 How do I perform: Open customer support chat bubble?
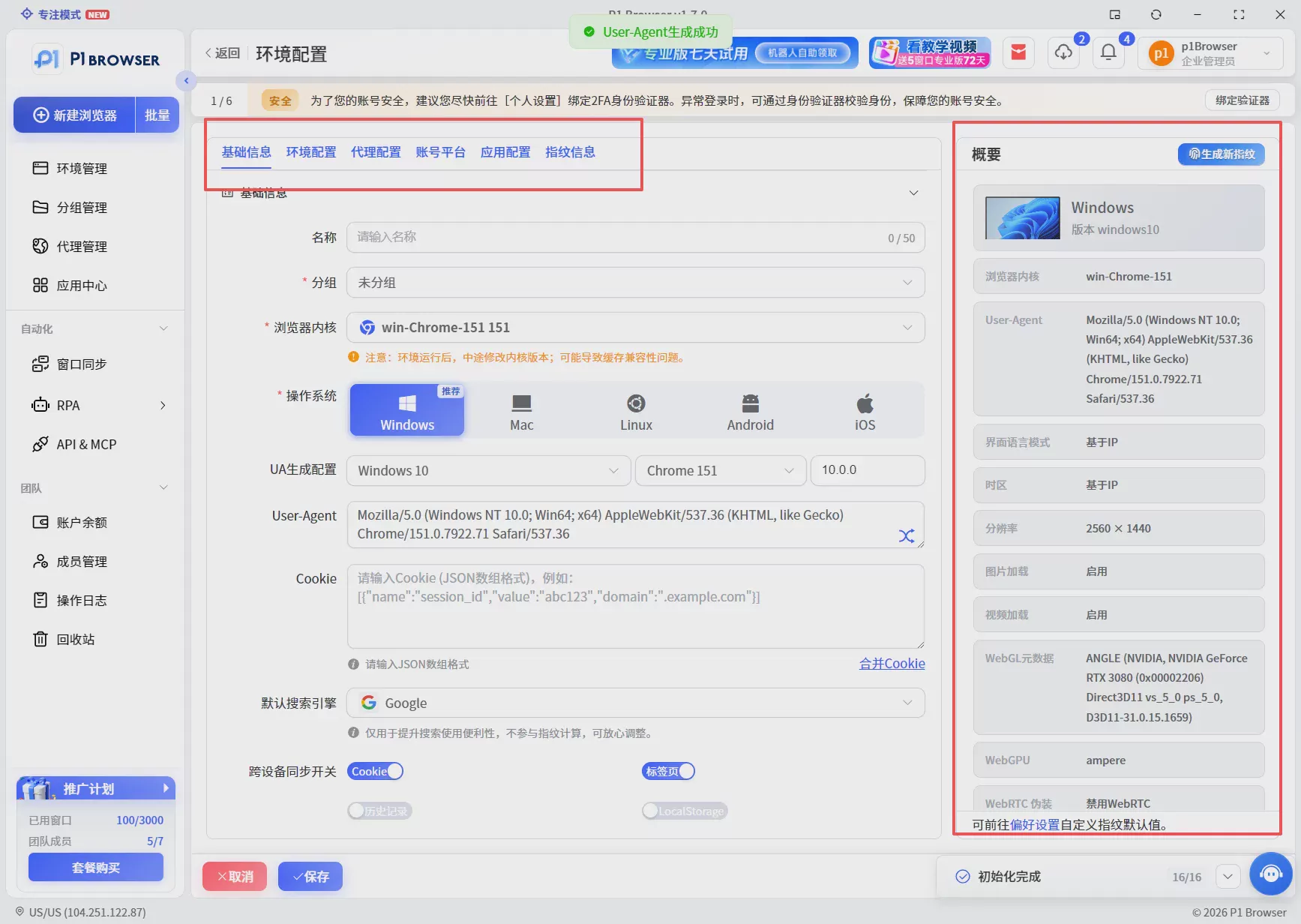point(1271,874)
